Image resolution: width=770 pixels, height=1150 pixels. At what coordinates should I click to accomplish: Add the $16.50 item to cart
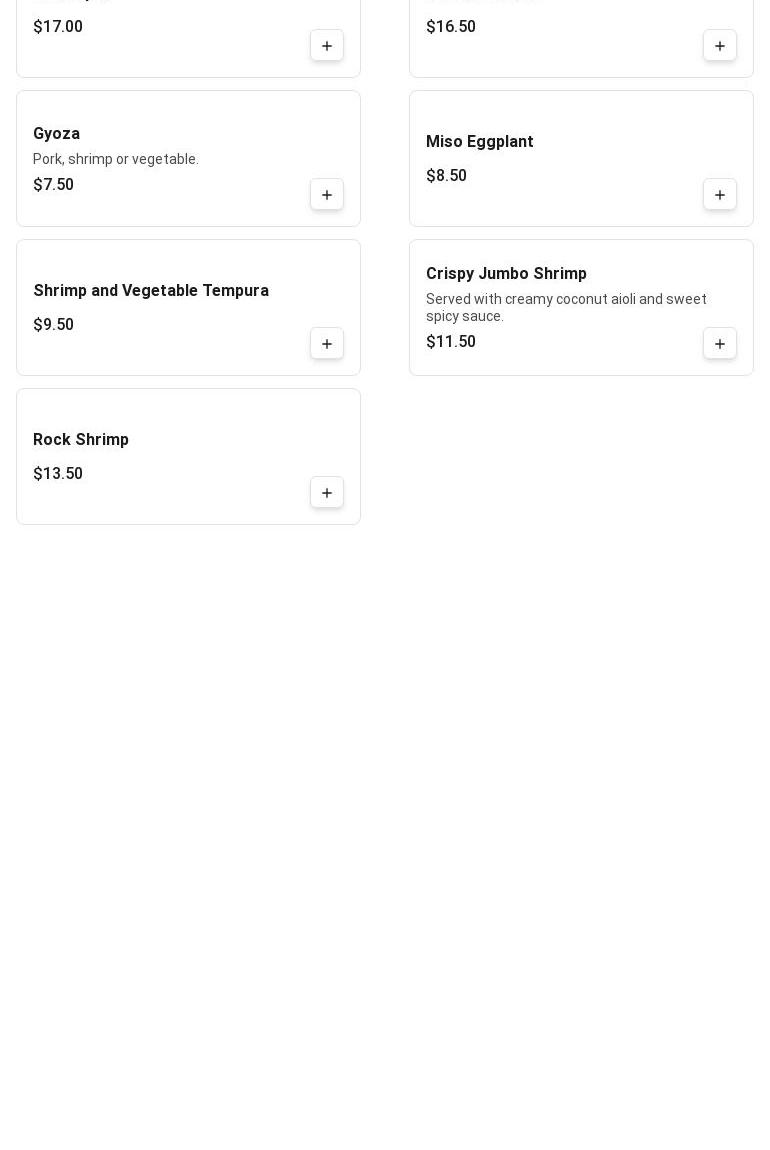coord(720,46)
